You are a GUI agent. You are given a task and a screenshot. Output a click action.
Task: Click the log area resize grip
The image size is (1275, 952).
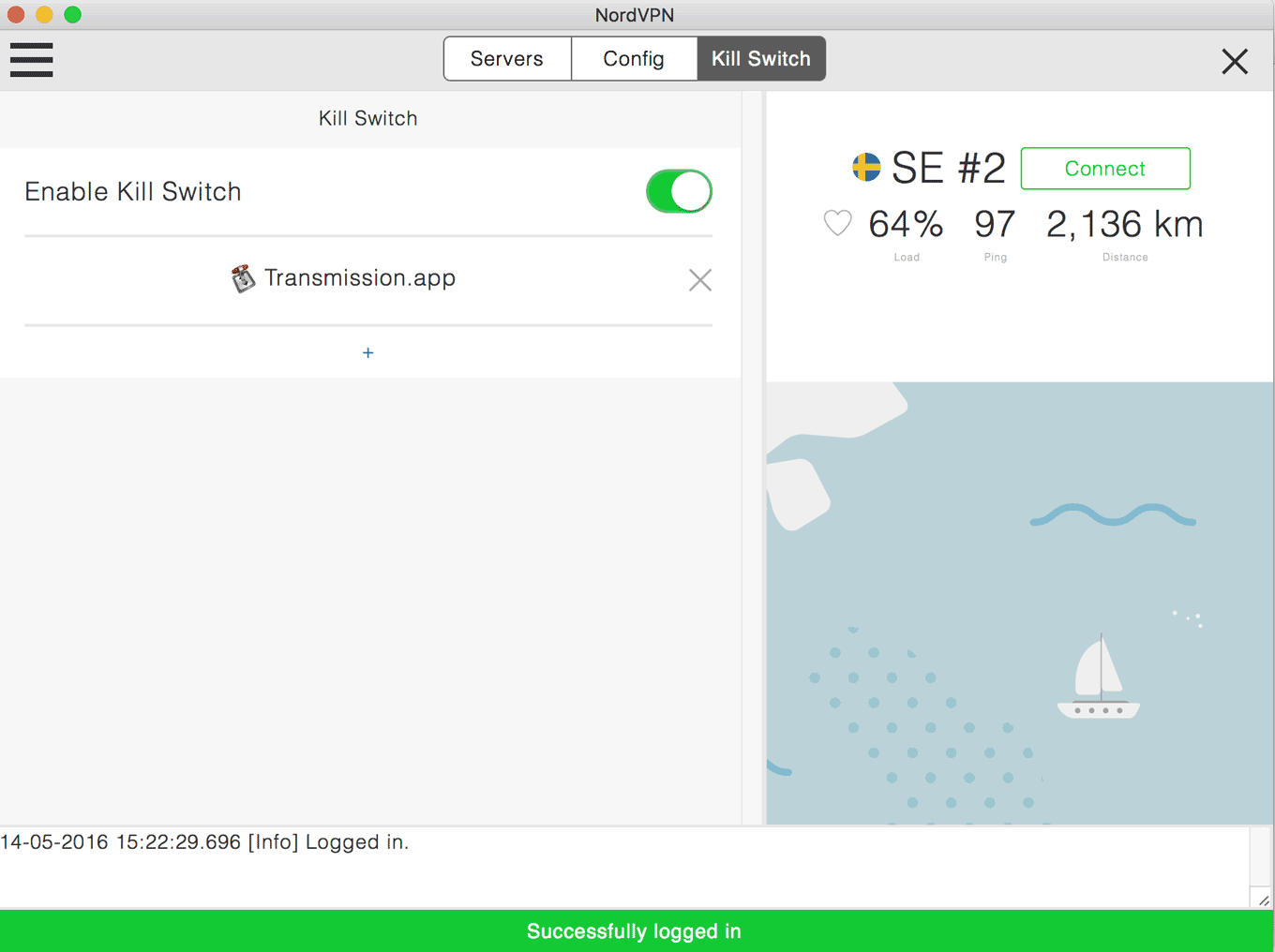pyautogui.click(x=1263, y=900)
